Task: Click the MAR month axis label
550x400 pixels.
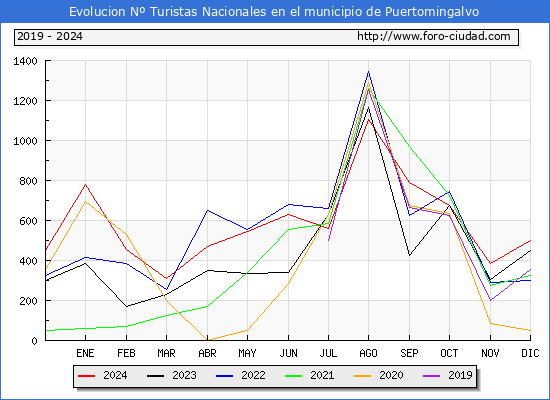Action: pos(166,353)
